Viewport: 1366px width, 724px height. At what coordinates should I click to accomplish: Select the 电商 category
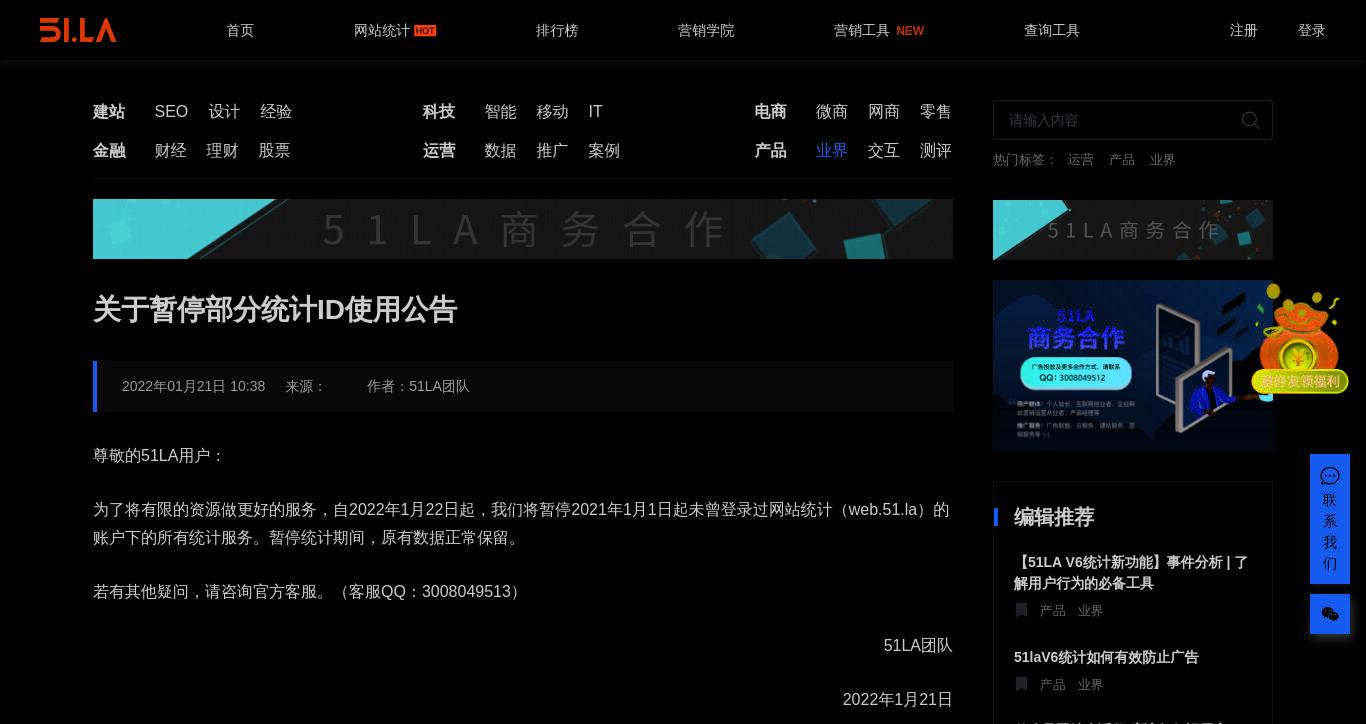coord(770,112)
